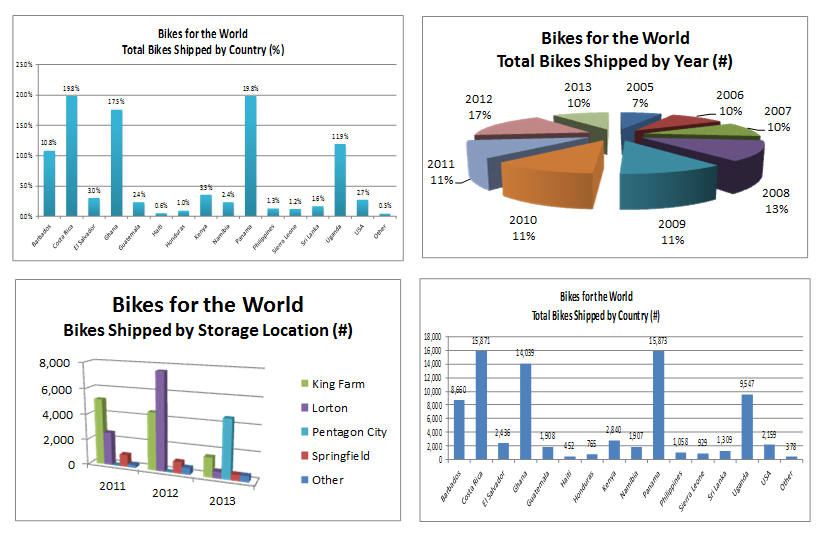Image resolution: width=828 pixels, height=537 pixels.
Task: Select the King Farm legend label
Action: [338, 384]
